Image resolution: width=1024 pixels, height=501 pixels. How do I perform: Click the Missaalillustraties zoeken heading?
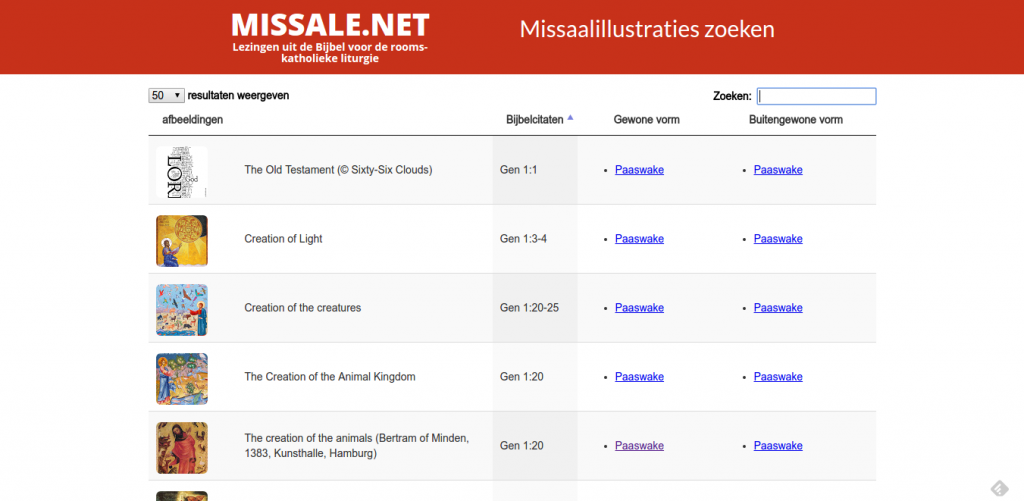point(647,29)
